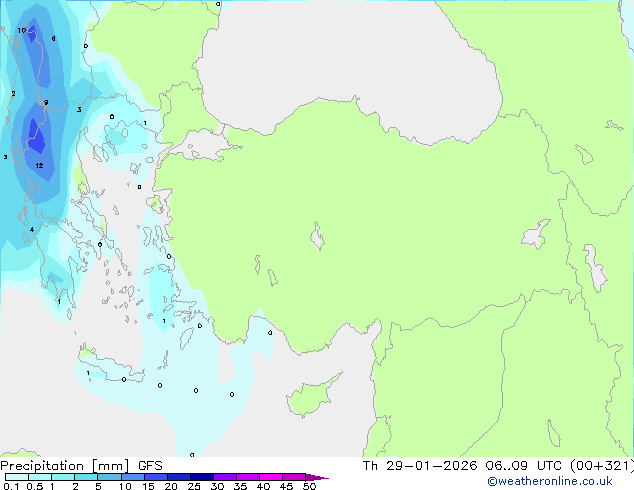Click the 0.5–1 mm legend color swatch

(40, 477)
